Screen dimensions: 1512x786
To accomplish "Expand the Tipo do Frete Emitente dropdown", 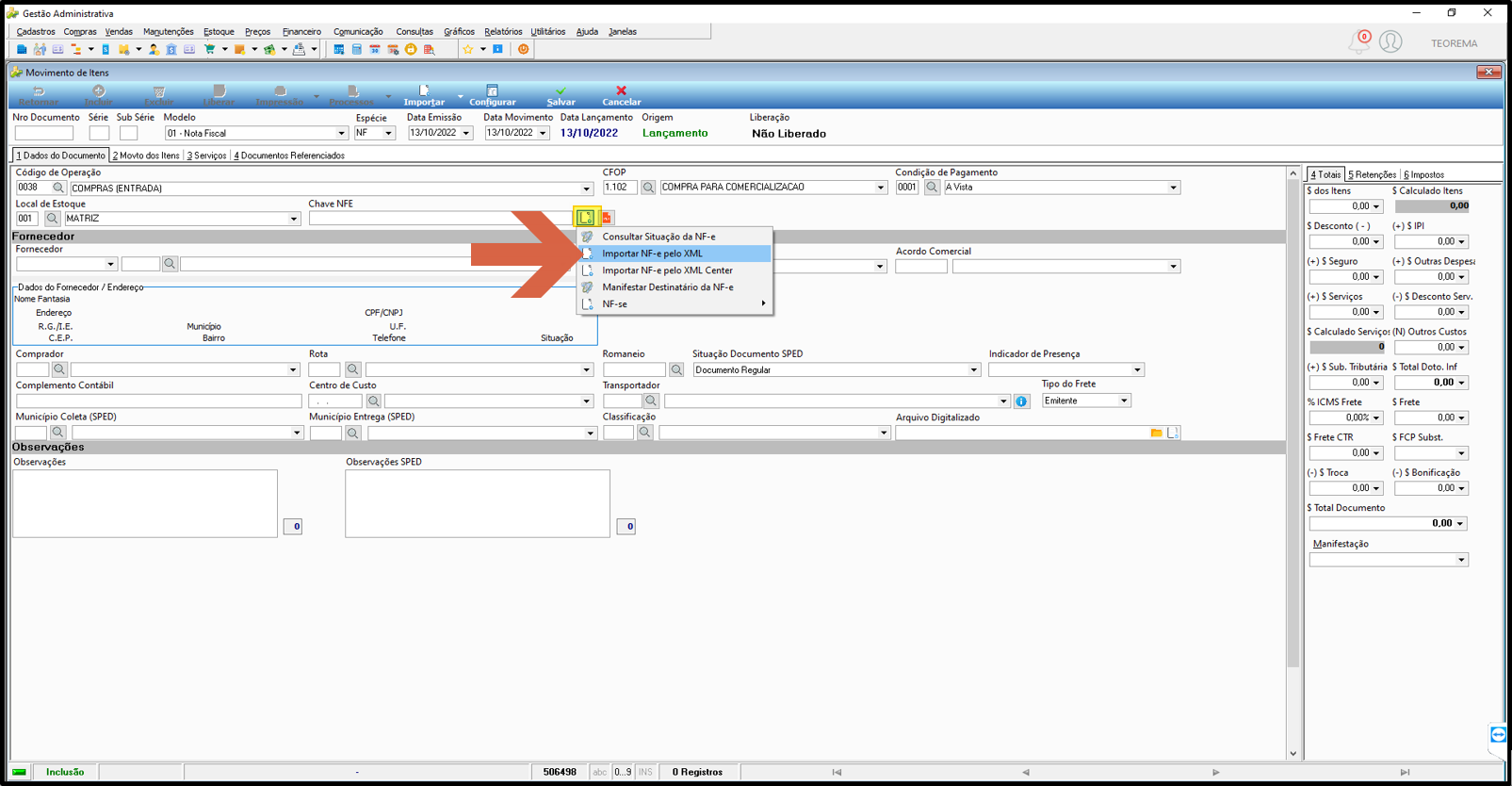I will click(1124, 401).
